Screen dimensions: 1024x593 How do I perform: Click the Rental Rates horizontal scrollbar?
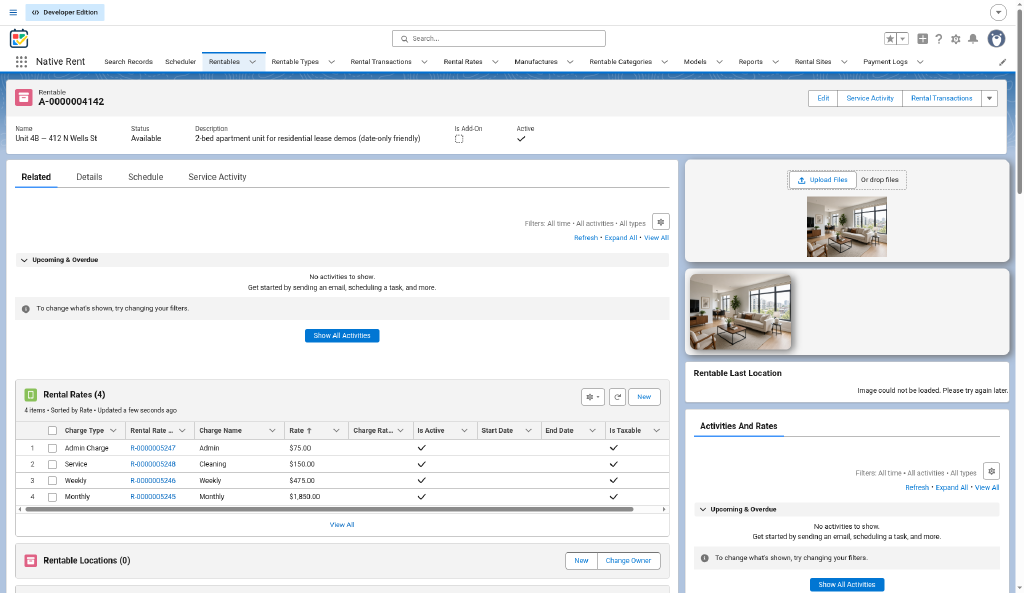coord(329,509)
